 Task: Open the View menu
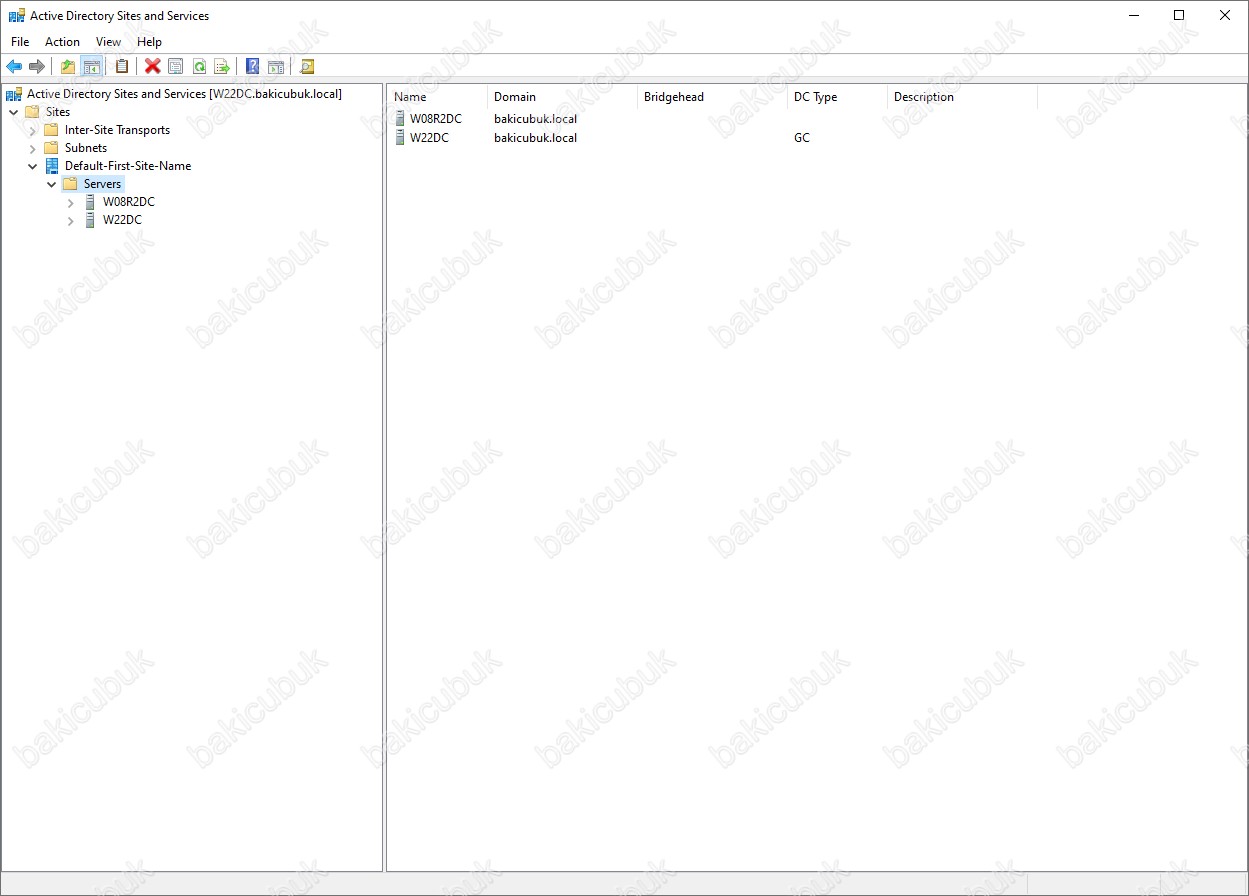[x=108, y=42]
